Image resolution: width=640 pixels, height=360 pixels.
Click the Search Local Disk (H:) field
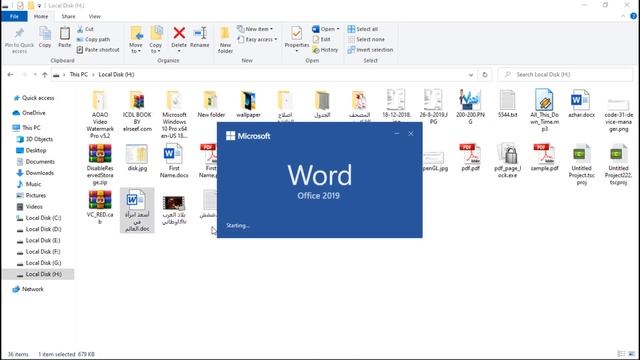click(x=565, y=75)
